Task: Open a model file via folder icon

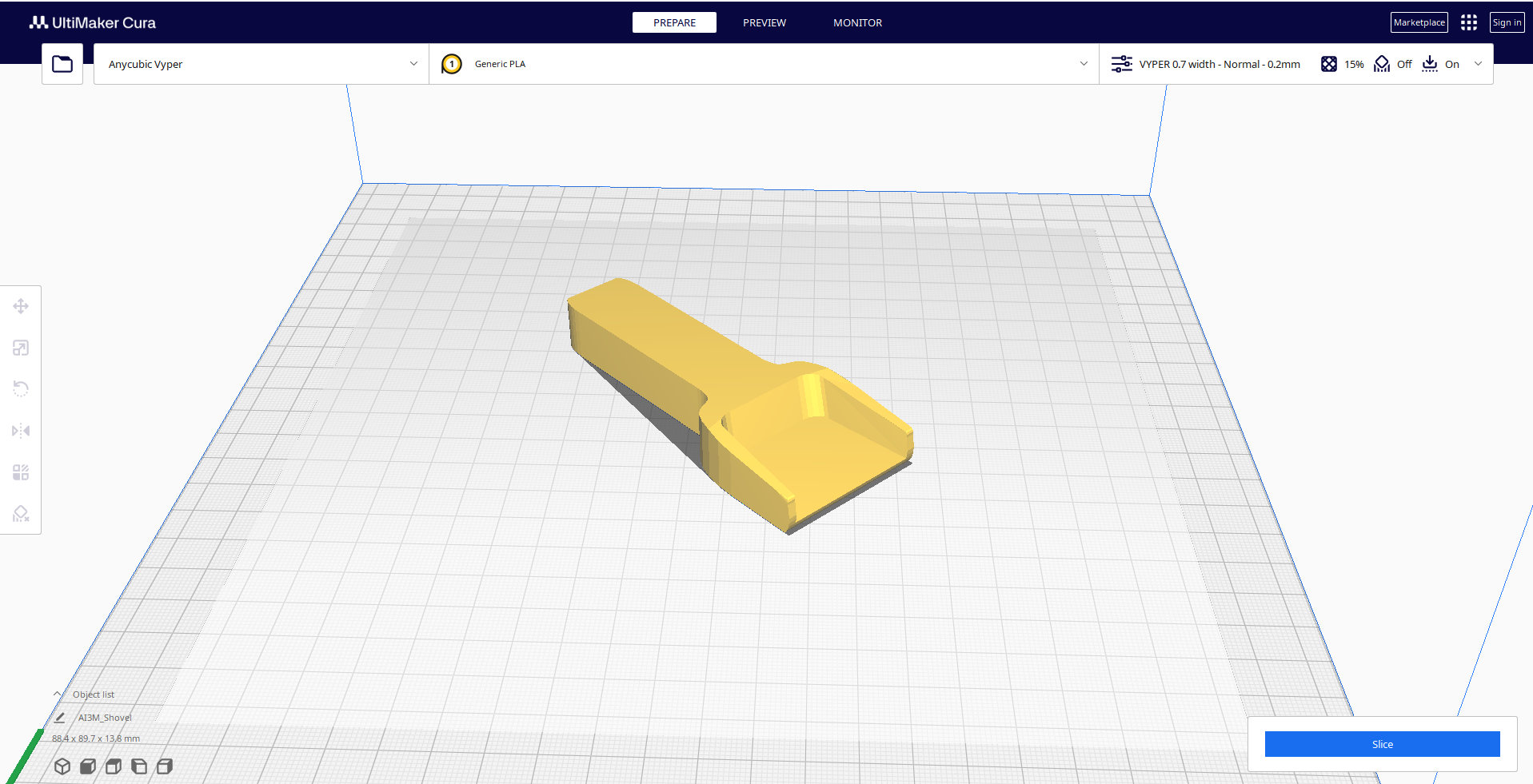Action: (62, 63)
